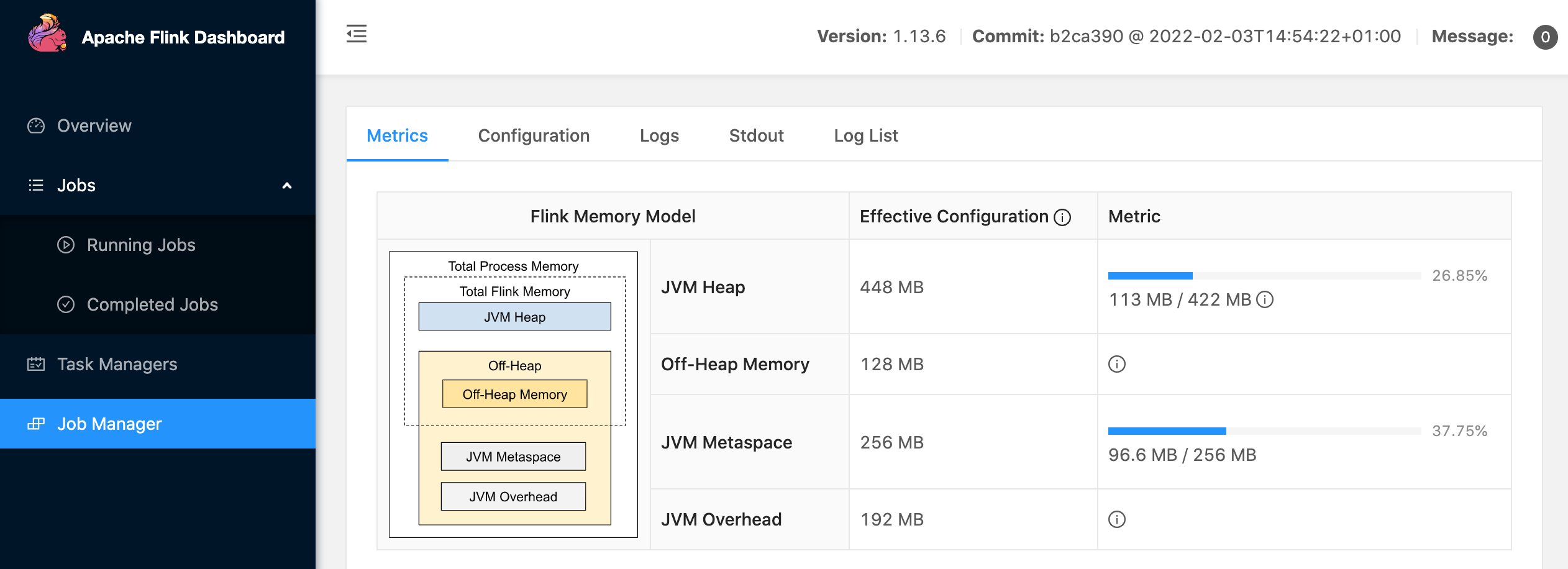Click info icon in Off-Heap Memory metric

1117,364
